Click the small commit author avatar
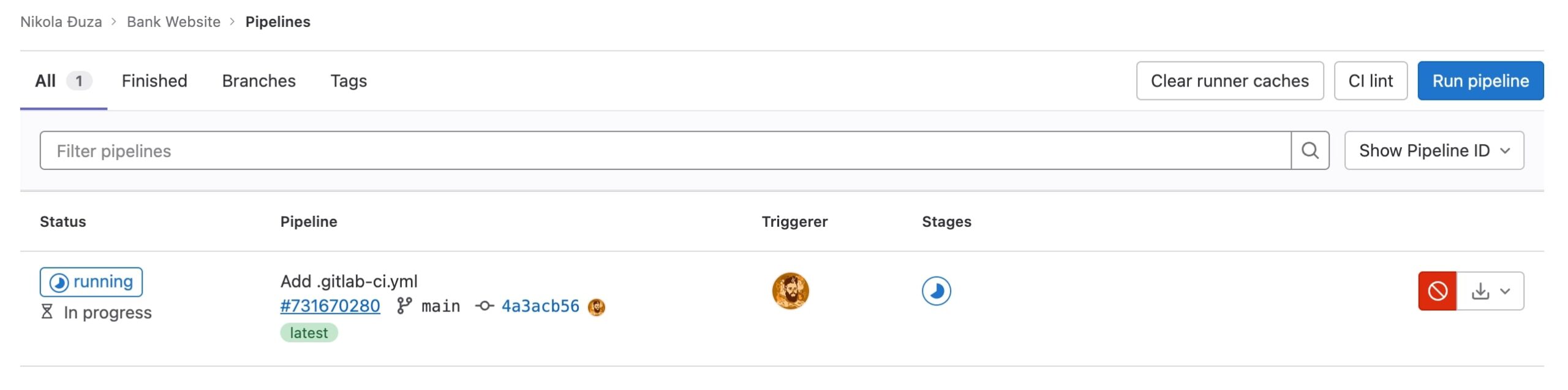Image resolution: width=1568 pixels, height=390 pixels. click(x=596, y=307)
